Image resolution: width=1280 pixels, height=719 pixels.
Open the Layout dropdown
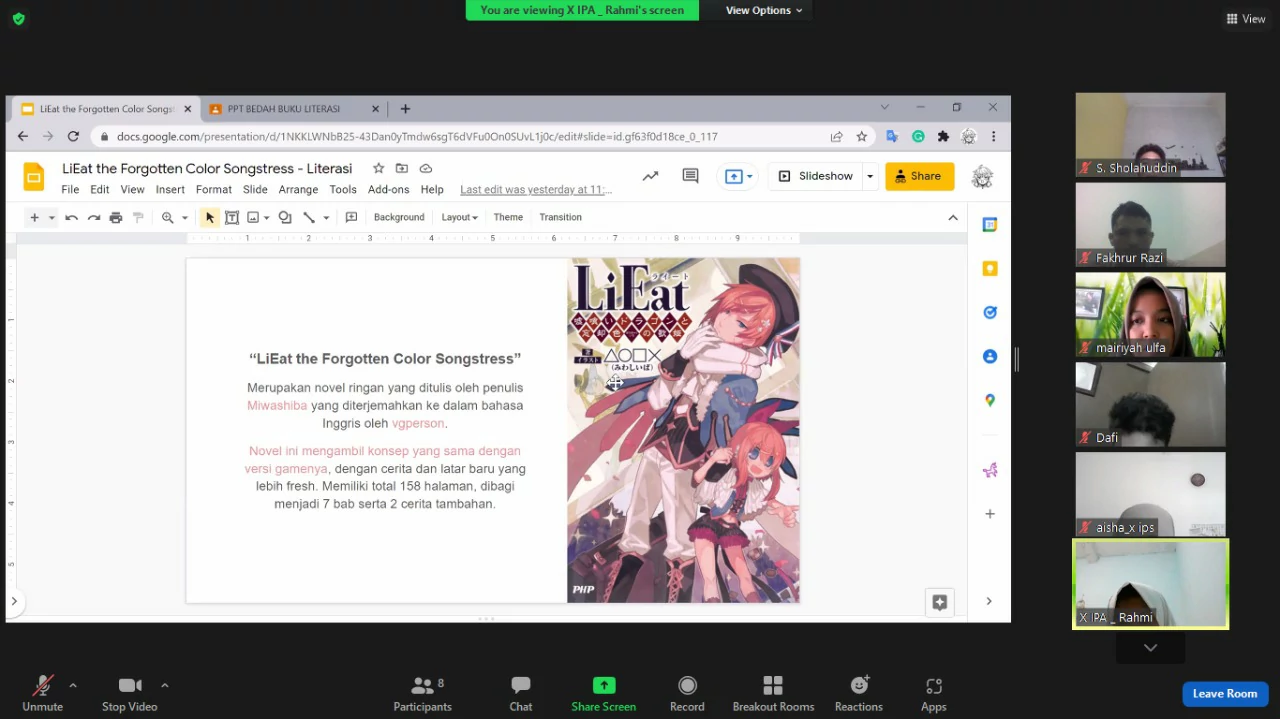tap(460, 217)
